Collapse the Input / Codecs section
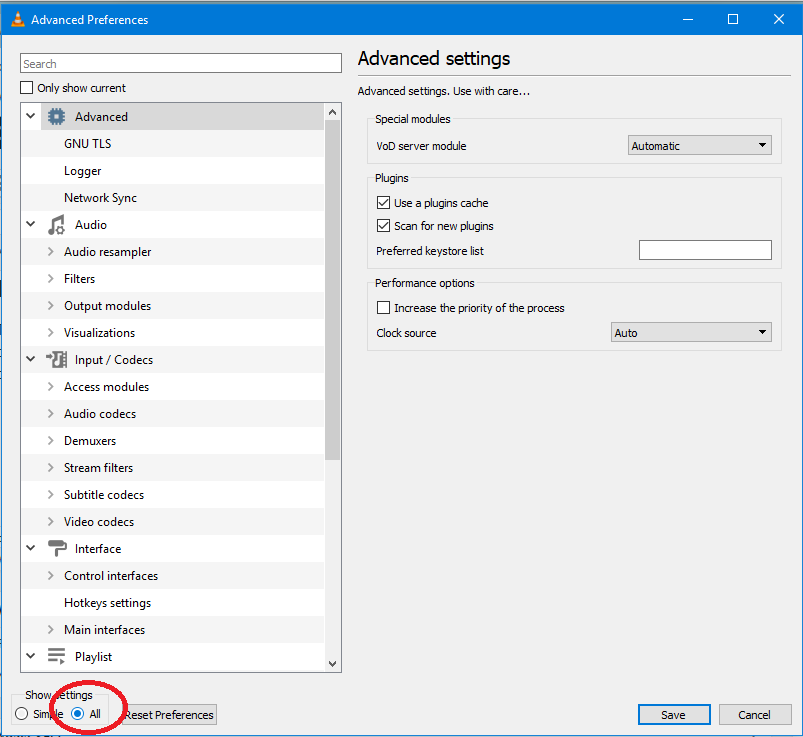Viewport: 803px width, 737px height. (31, 359)
